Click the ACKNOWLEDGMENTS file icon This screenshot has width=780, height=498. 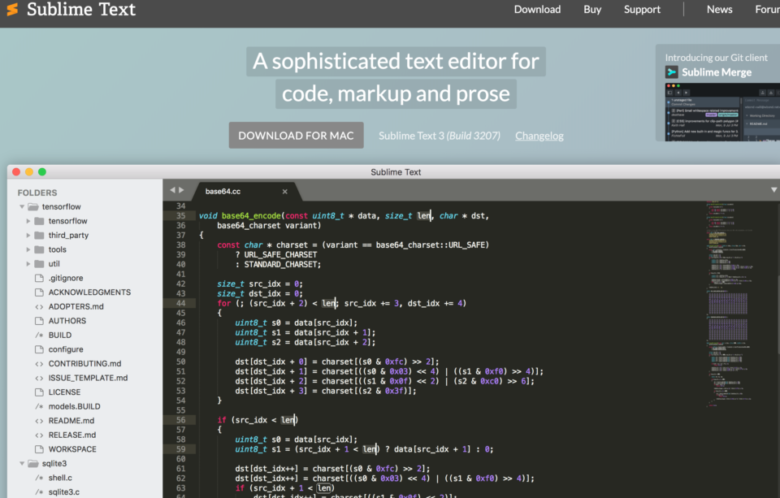coord(39,293)
